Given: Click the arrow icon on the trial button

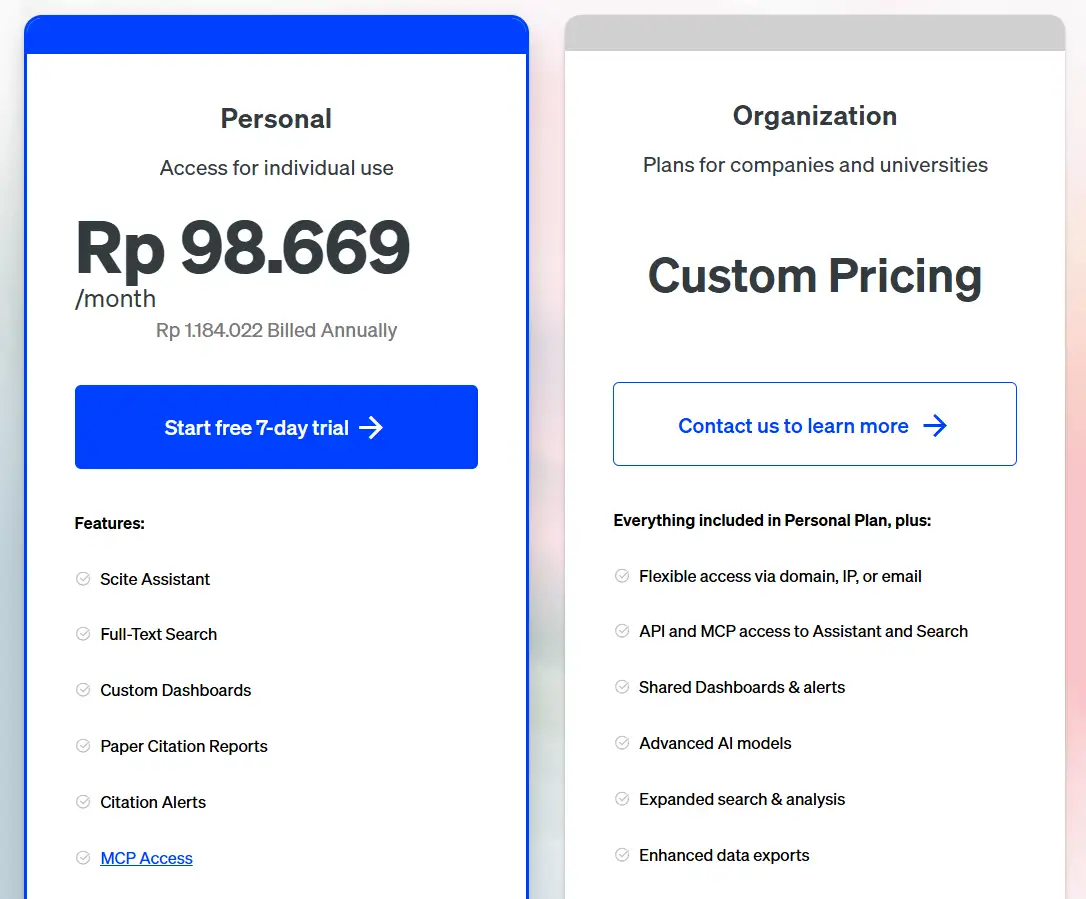Looking at the screenshot, I should [x=371, y=428].
